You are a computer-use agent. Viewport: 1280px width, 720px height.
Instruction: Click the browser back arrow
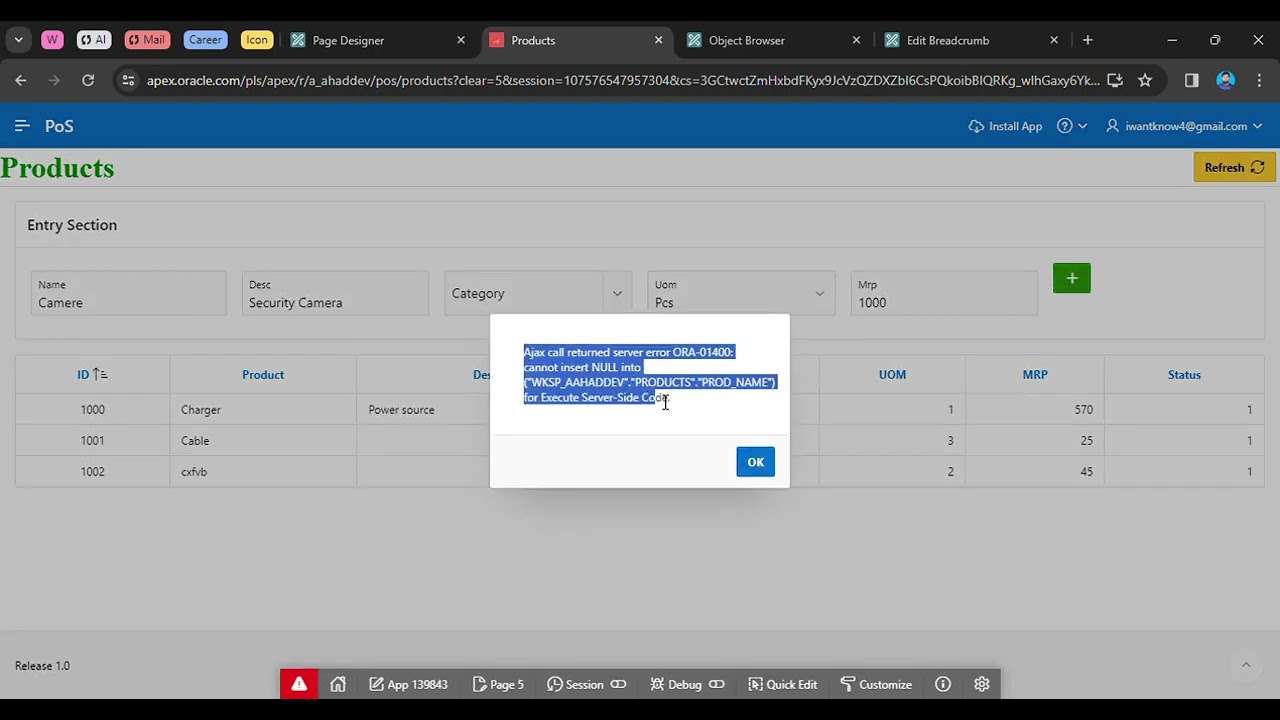[x=21, y=80]
